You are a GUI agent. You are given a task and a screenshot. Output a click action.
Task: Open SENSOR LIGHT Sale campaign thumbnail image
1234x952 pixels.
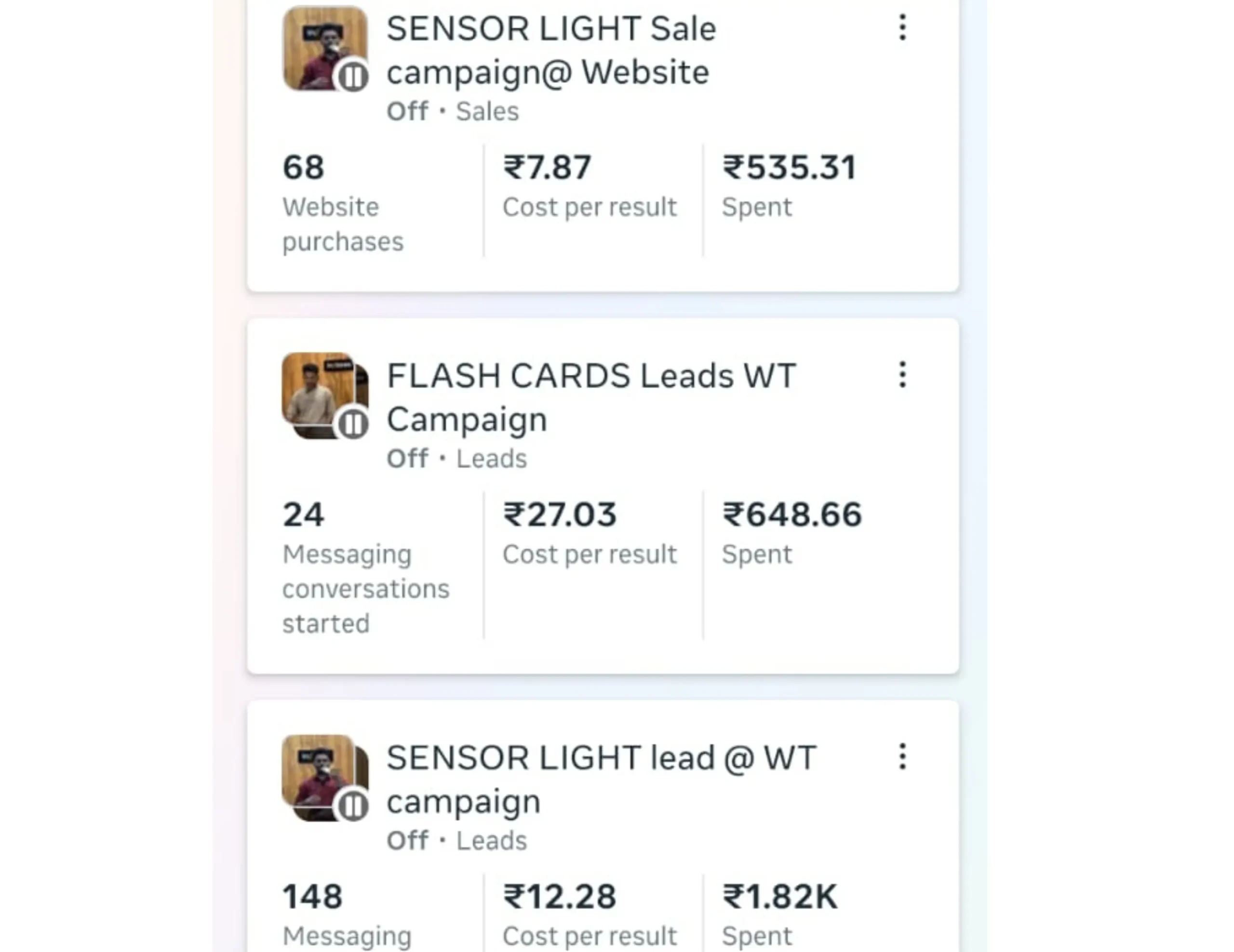(318, 42)
